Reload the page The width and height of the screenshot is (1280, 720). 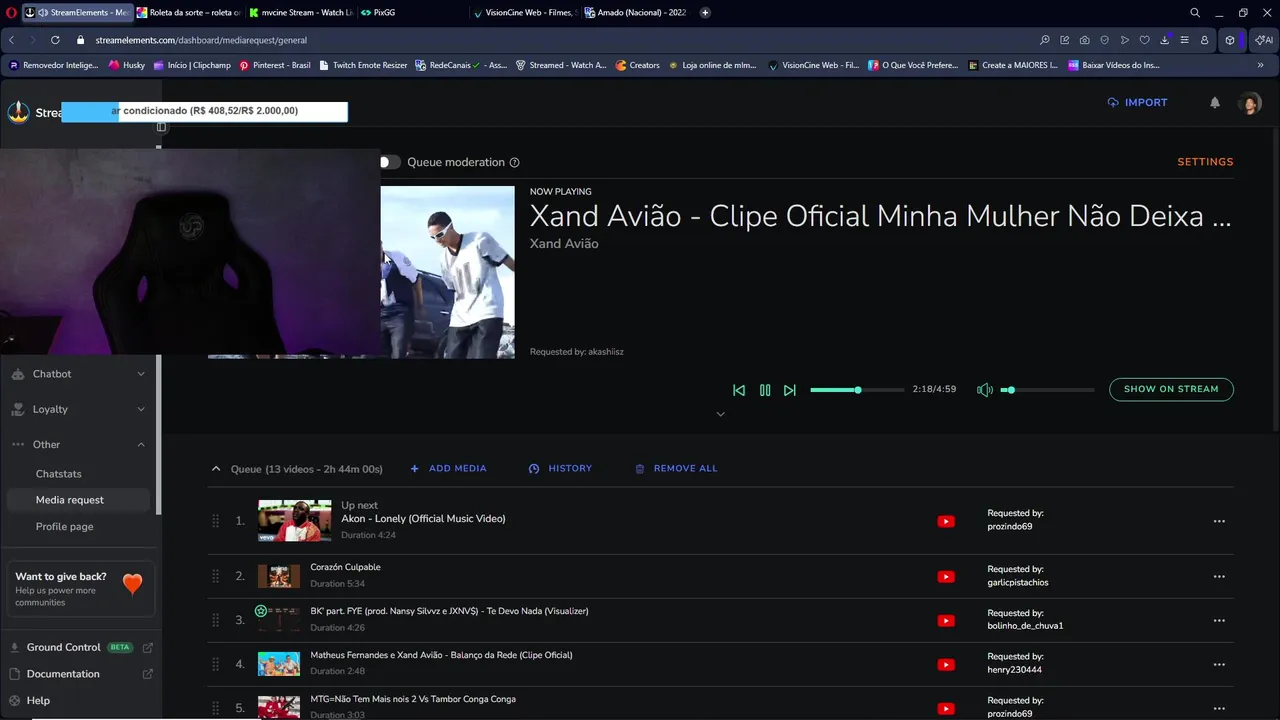pyautogui.click(x=55, y=40)
